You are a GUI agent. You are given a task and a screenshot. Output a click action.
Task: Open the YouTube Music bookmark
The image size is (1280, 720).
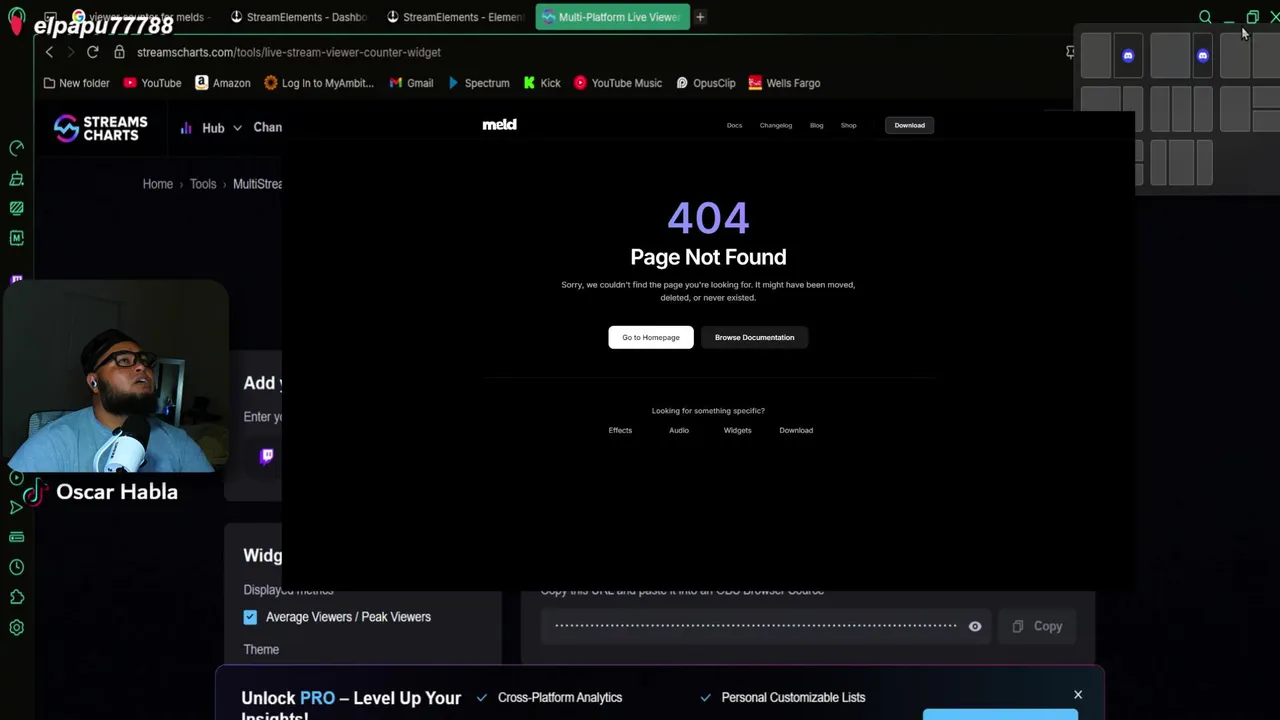[x=617, y=83]
